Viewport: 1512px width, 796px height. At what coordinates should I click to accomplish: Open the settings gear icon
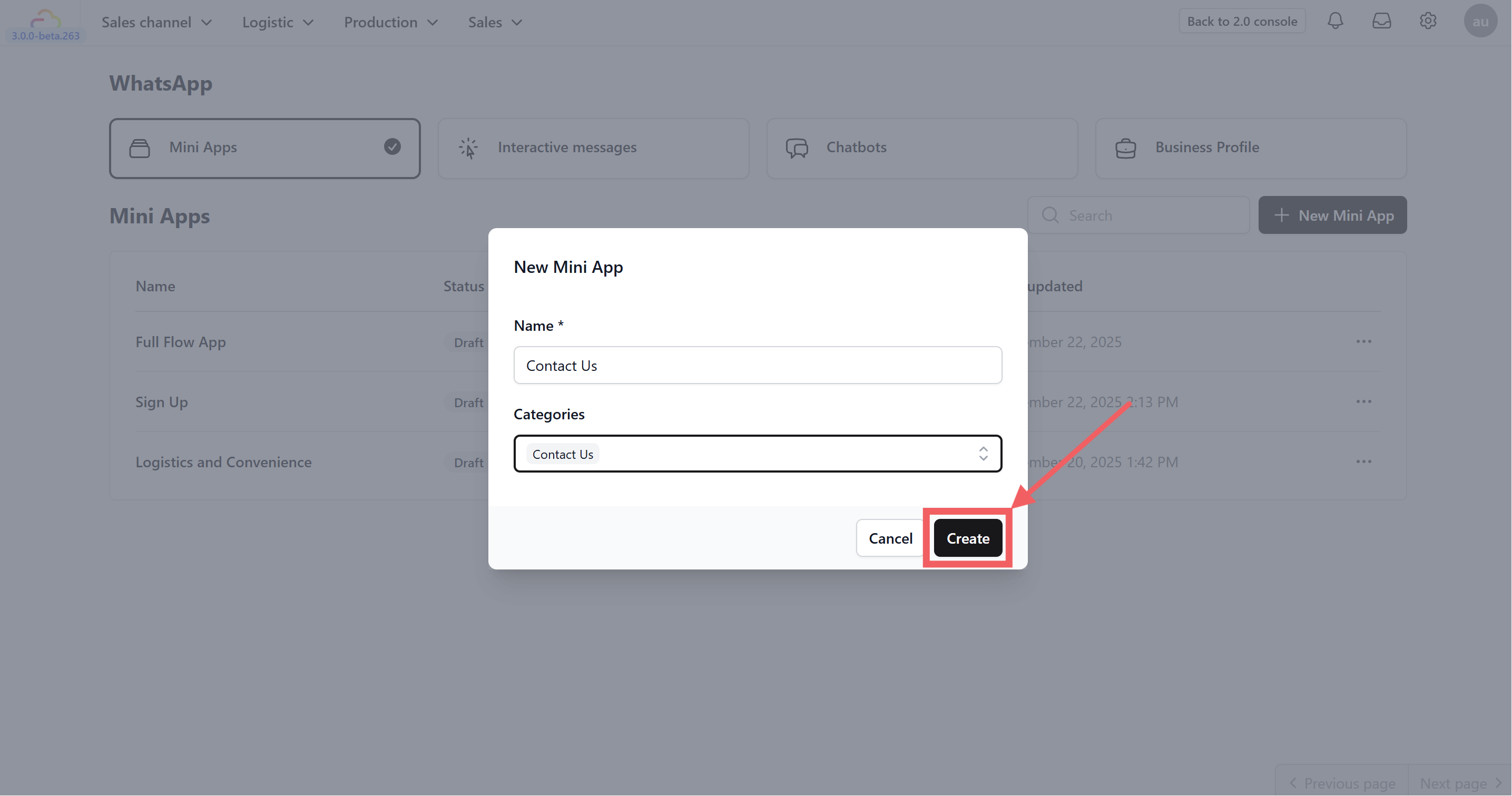[1428, 21]
